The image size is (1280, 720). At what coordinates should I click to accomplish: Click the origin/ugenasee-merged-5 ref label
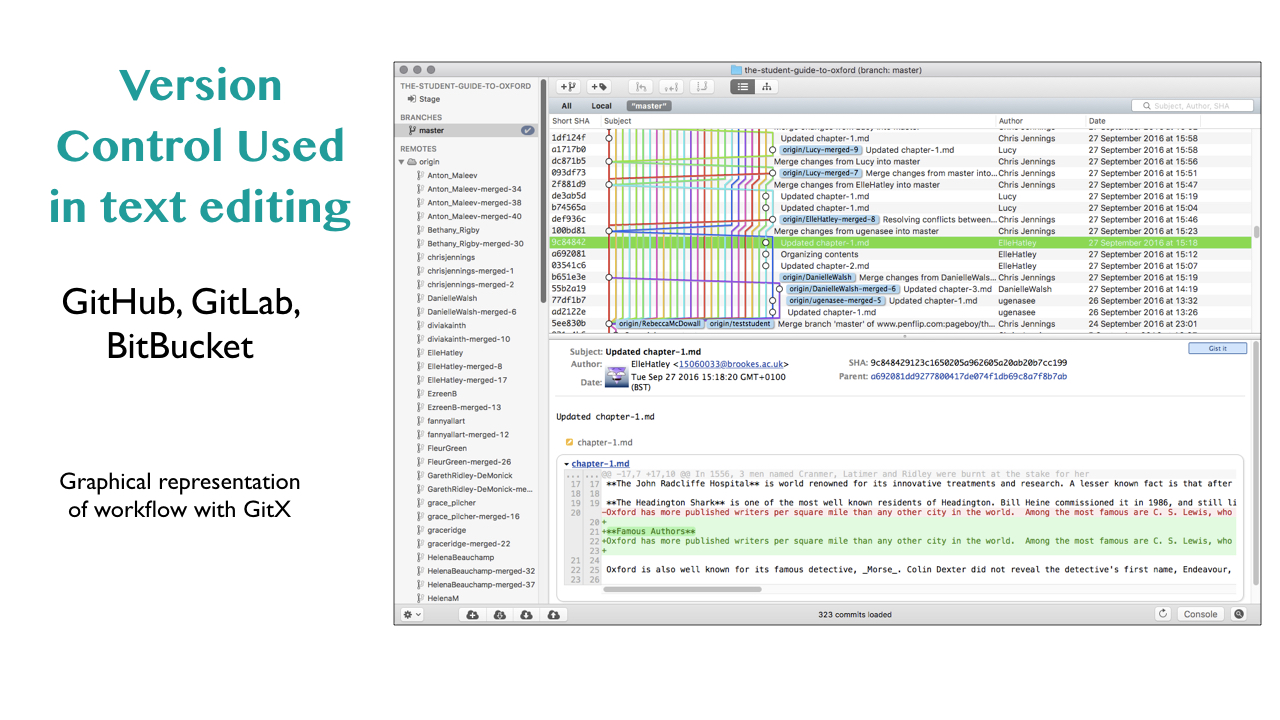835,300
